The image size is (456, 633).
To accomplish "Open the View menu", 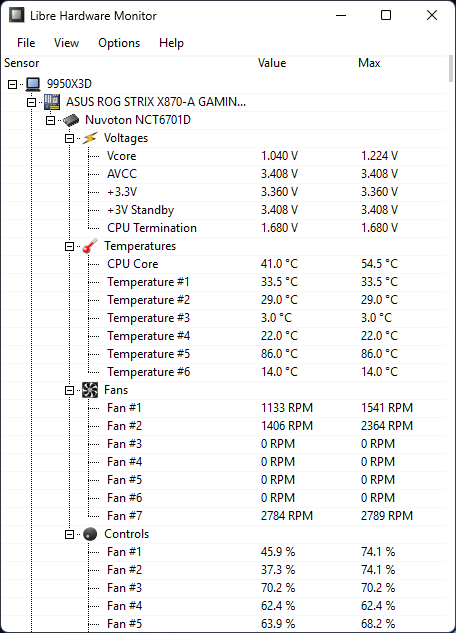I will pyautogui.click(x=67, y=43).
